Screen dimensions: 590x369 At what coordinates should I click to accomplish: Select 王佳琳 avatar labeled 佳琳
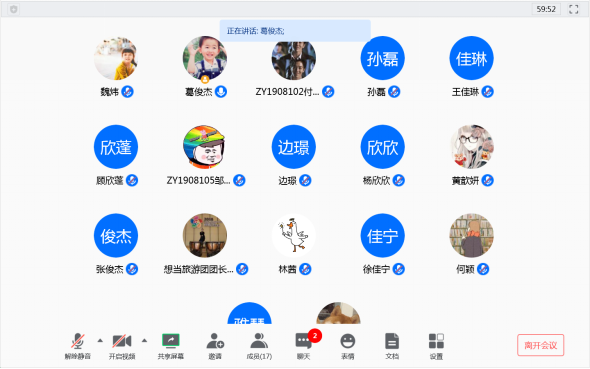point(471,58)
